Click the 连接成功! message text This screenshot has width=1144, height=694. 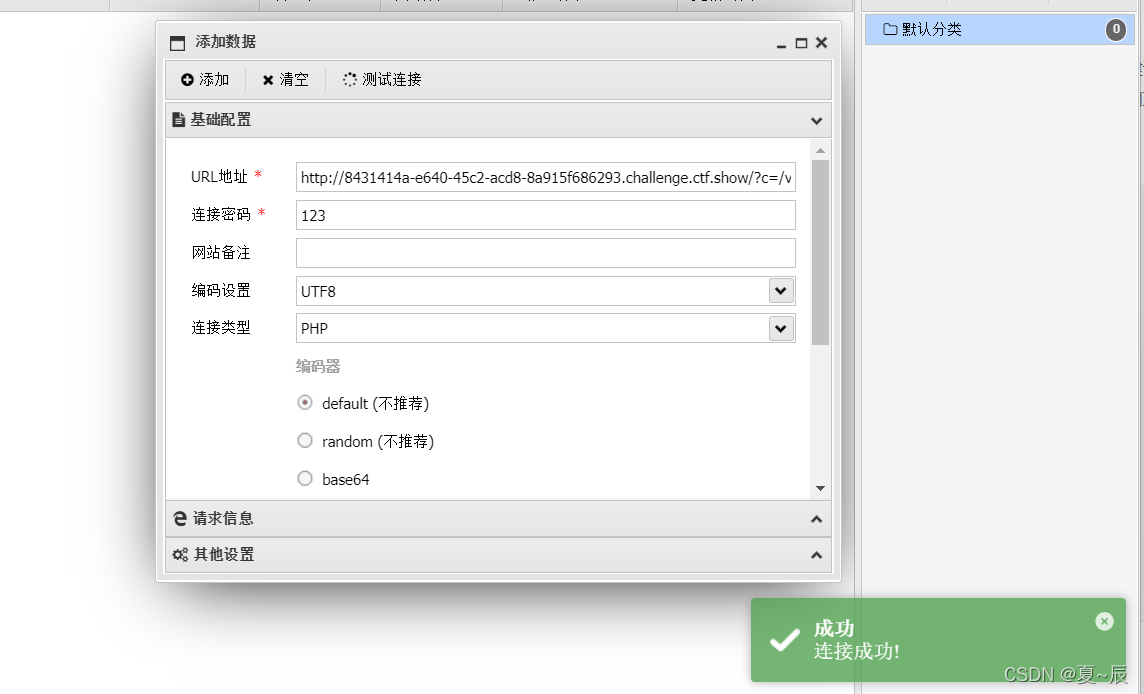click(x=857, y=652)
